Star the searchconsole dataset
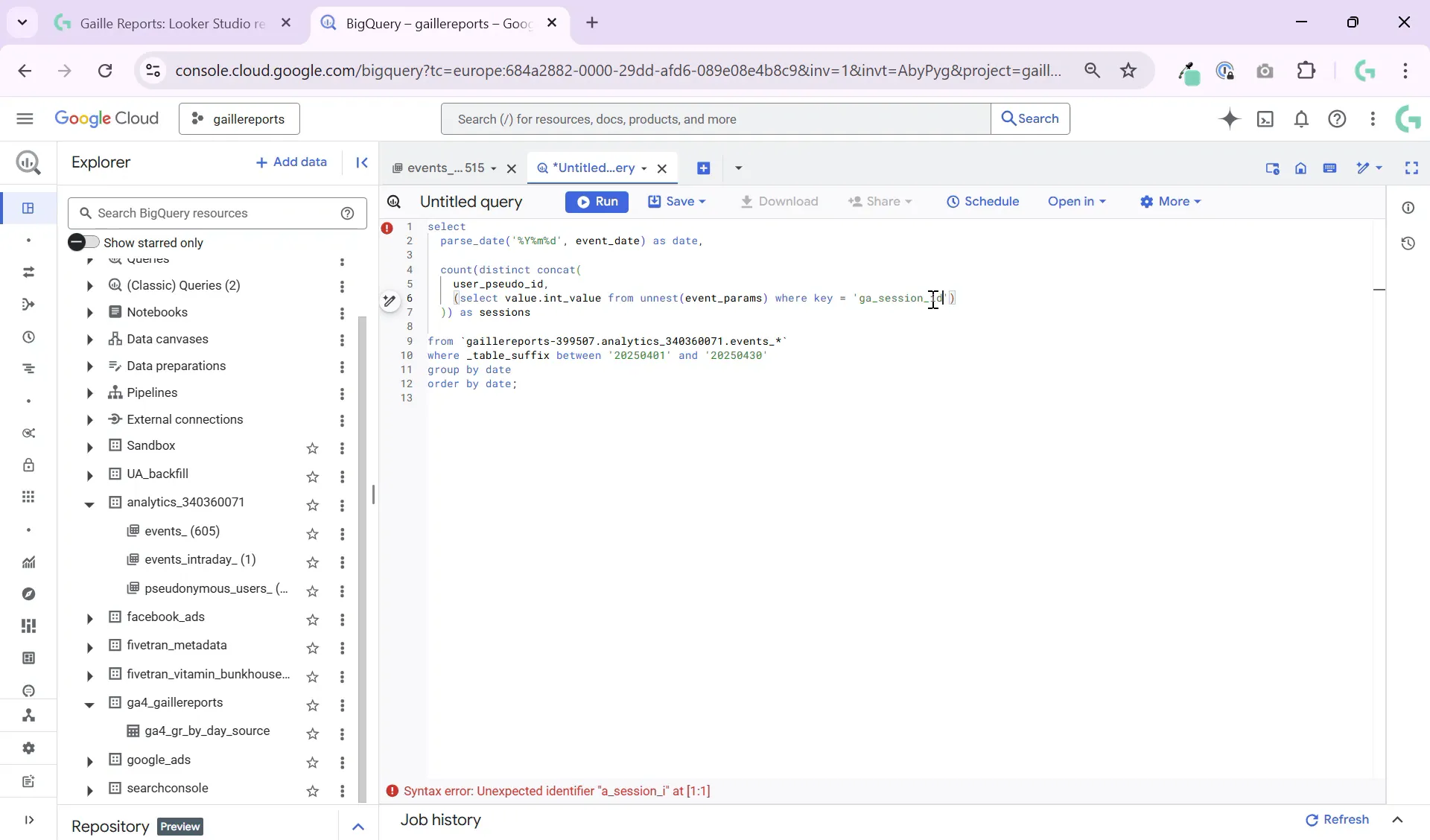Viewport: 1430px width, 840px height. pos(313,791)
